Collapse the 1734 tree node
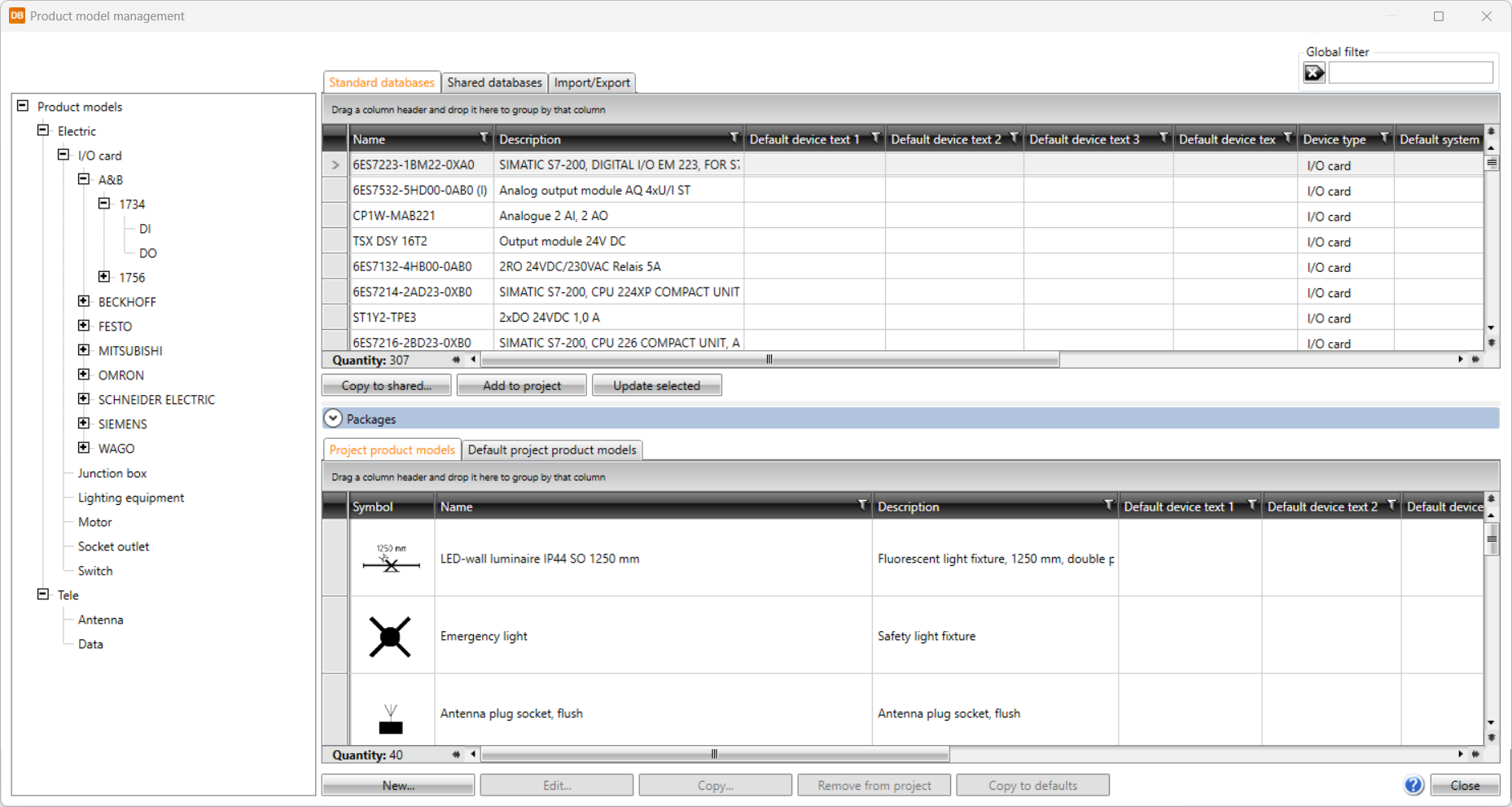The width and height of the screenshot is (1512, 807). click(x=104, y=204)
